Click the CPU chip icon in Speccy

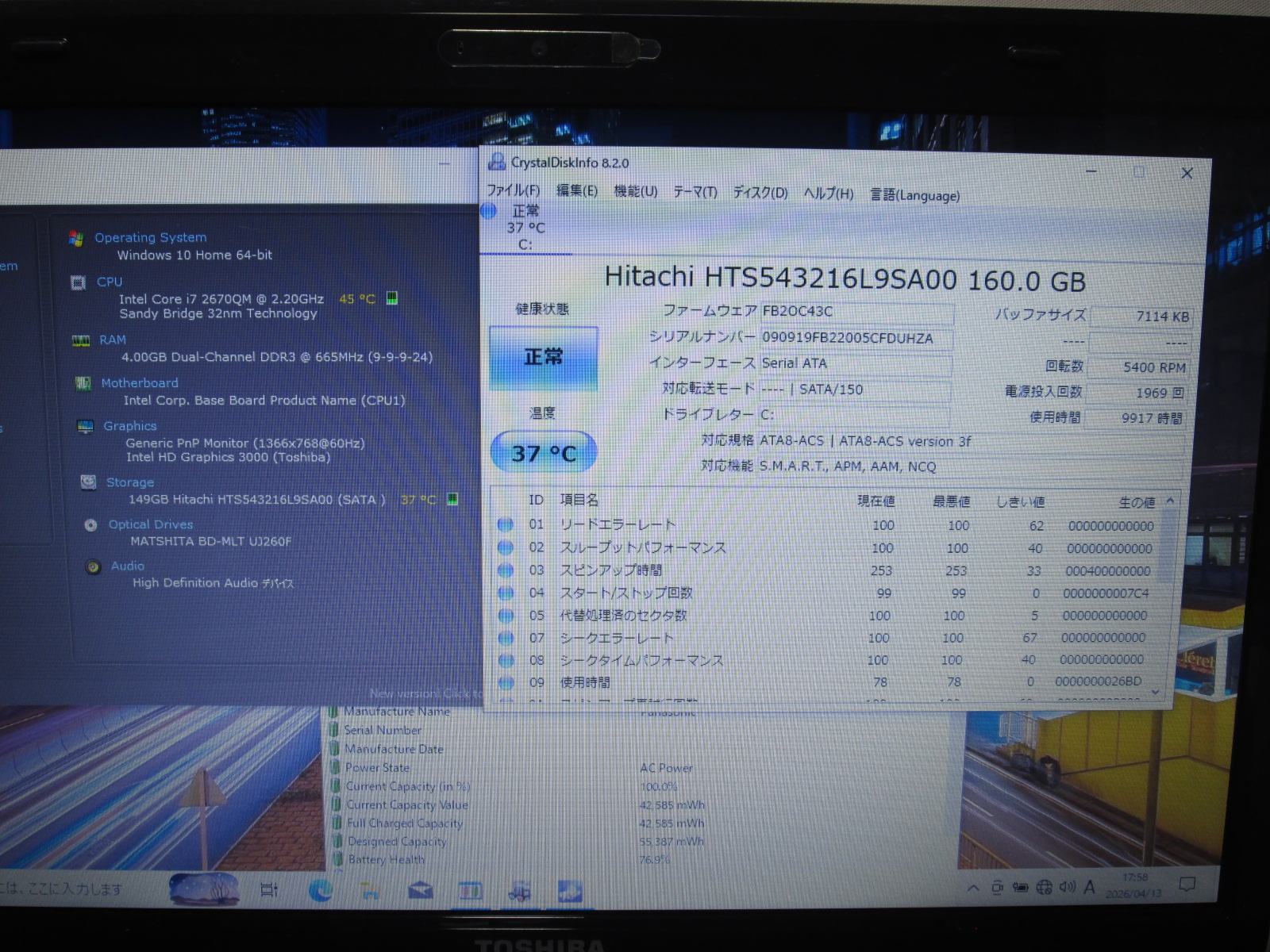click(78, 282)
